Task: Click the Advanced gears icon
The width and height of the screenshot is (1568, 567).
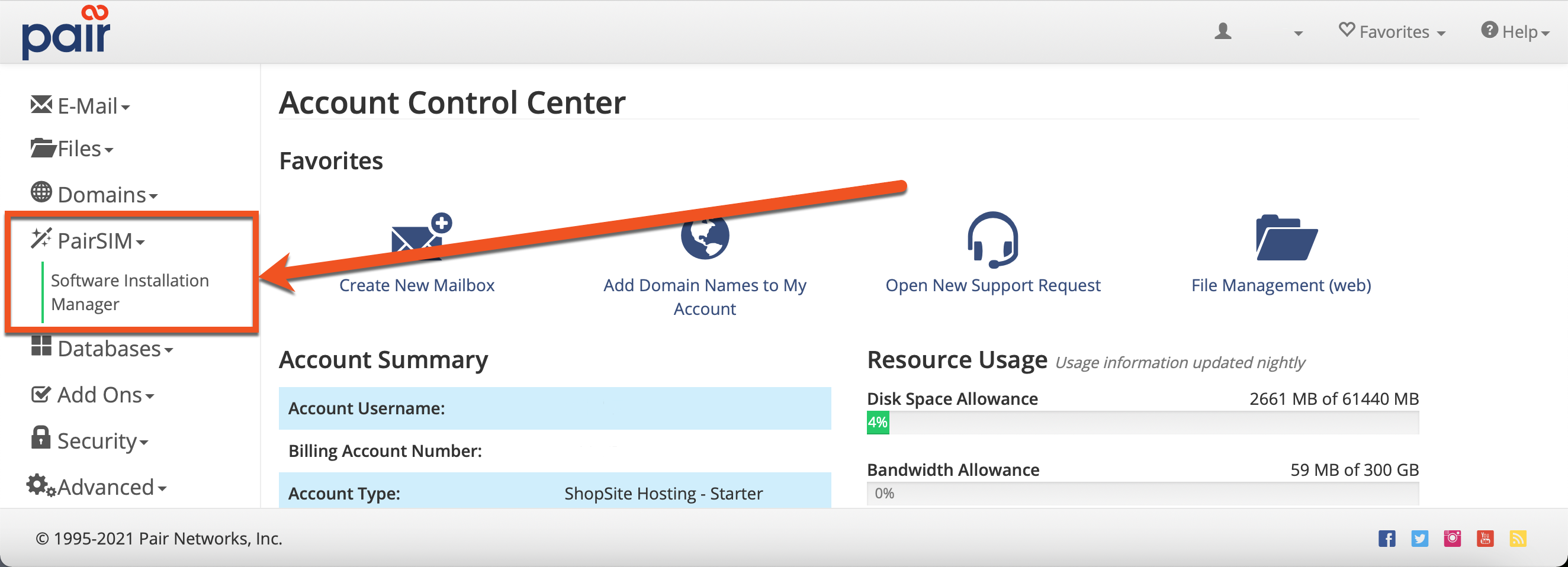Action: (41, 485)
